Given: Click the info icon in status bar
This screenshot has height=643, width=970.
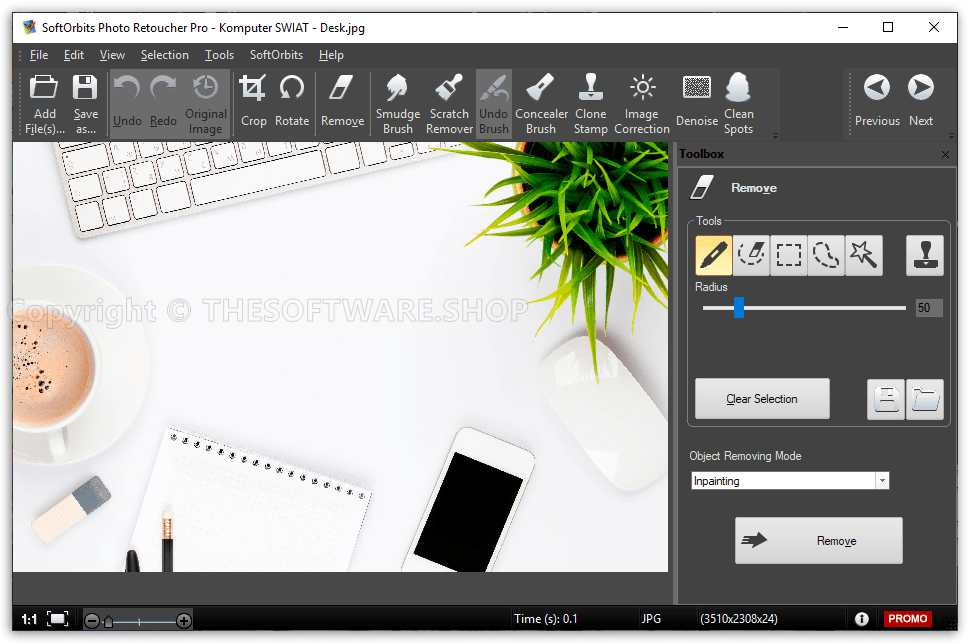Looking at the screenshot, I should tap(861, 619).
